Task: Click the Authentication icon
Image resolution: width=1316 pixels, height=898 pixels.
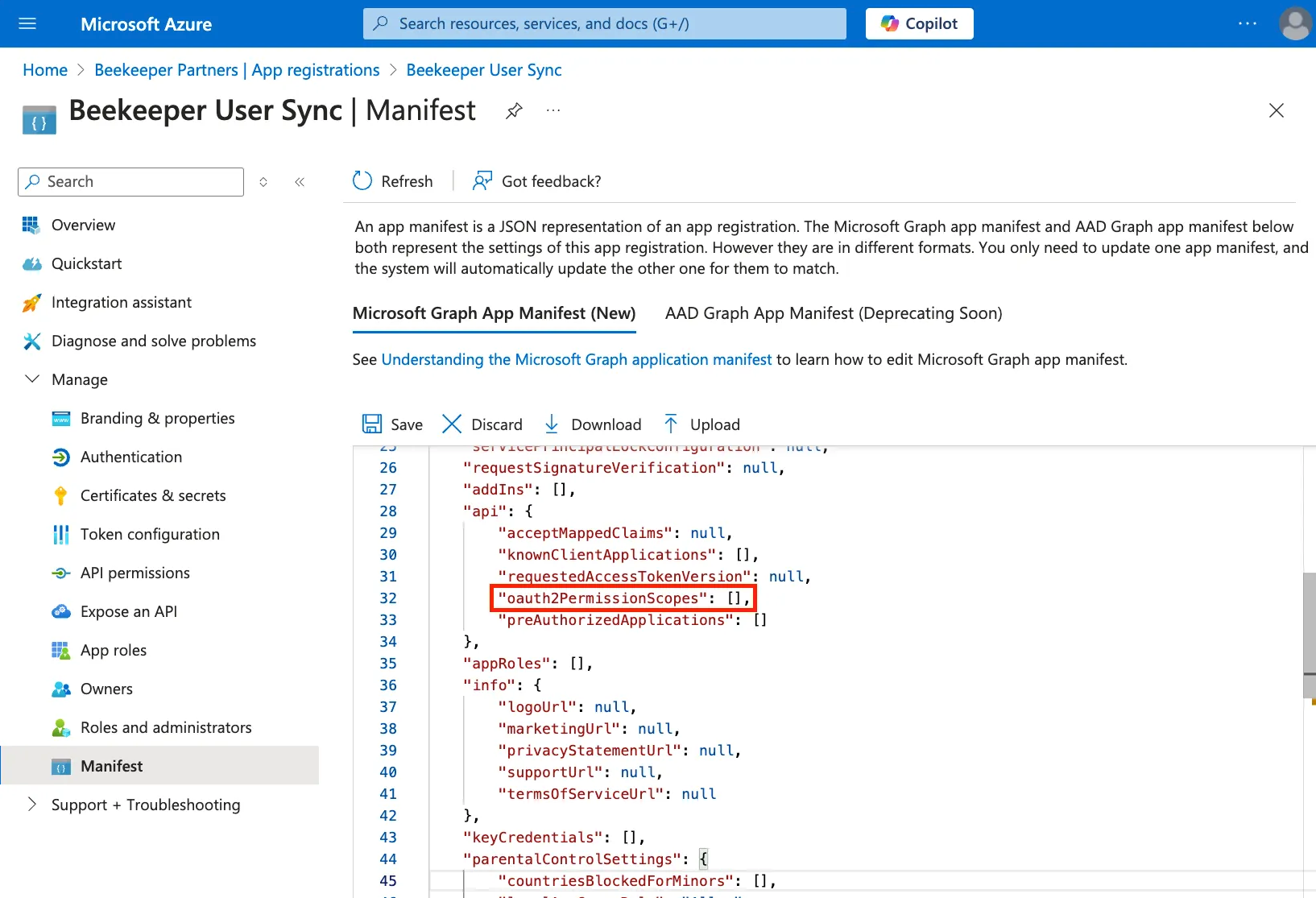Action: 60,457
